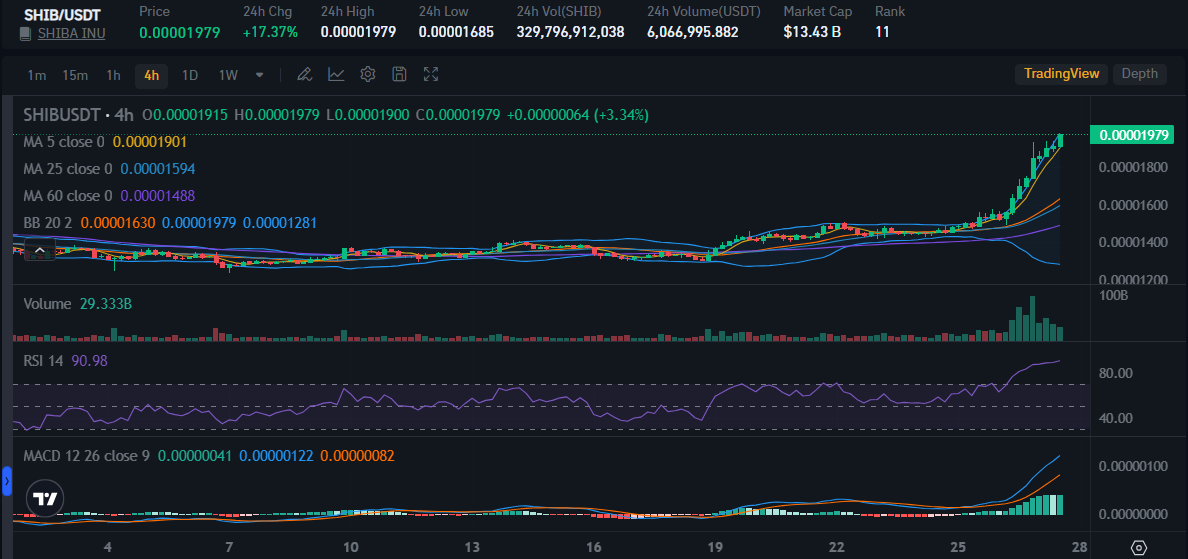Click the Volume value 29.333B
1188x559 pixels.
[x=106, y=304]
